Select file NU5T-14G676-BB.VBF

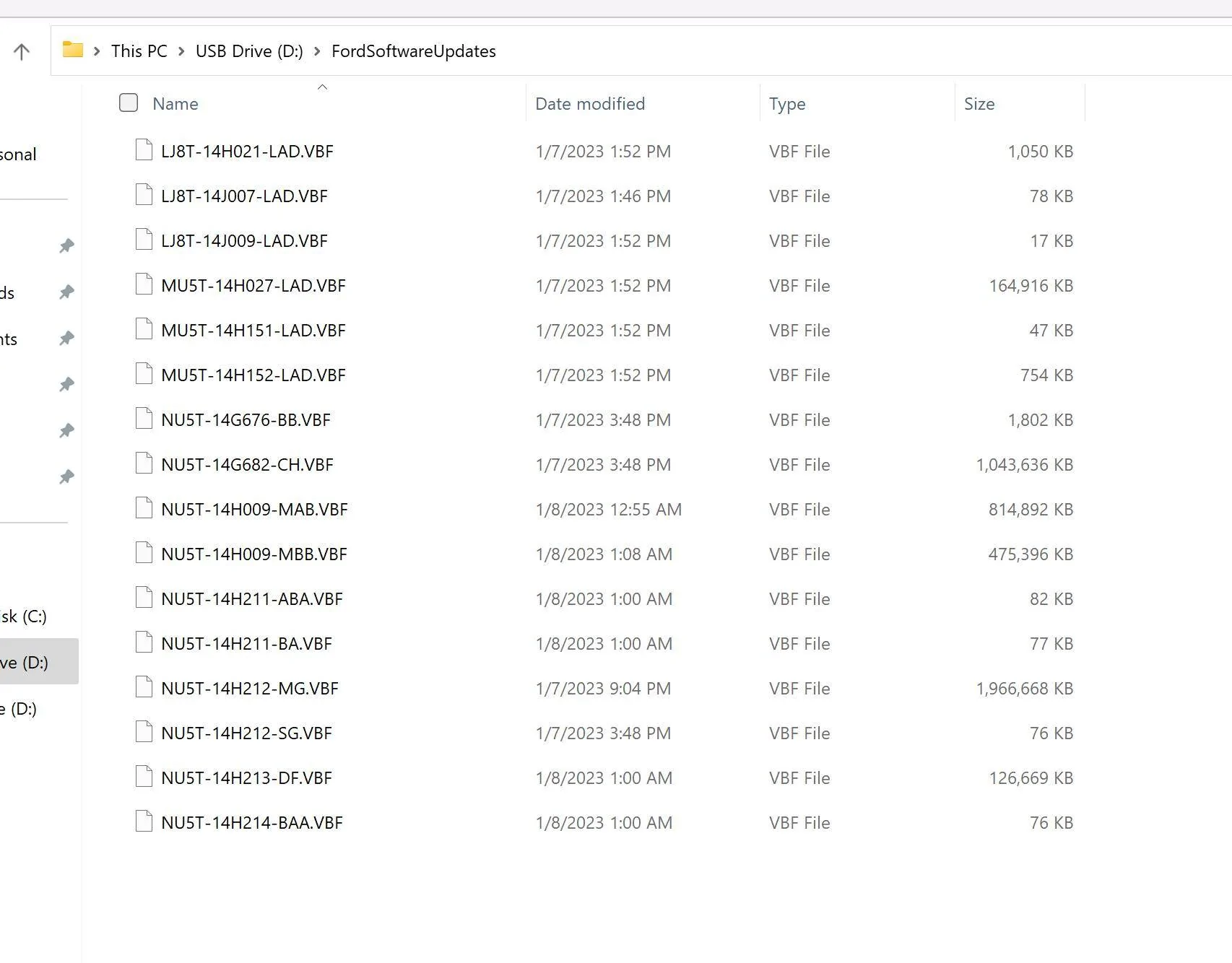(x=246, y=420)
